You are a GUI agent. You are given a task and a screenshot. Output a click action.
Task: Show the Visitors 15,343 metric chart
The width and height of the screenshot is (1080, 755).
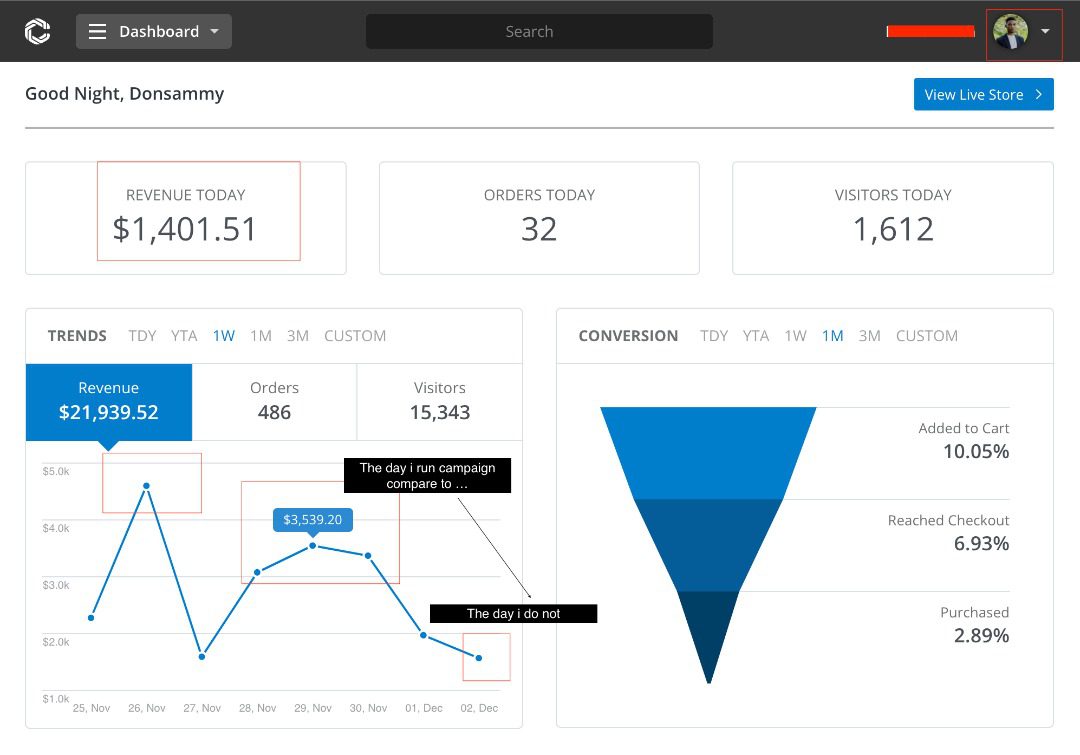(x=439, y=401)
